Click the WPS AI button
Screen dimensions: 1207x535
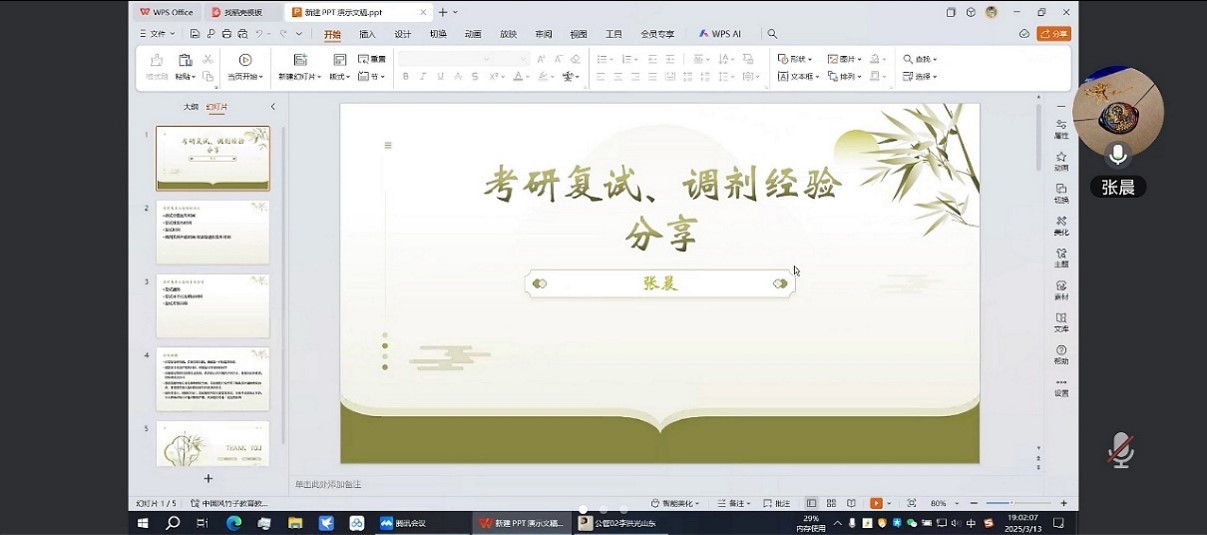click(x=720, y=34)
